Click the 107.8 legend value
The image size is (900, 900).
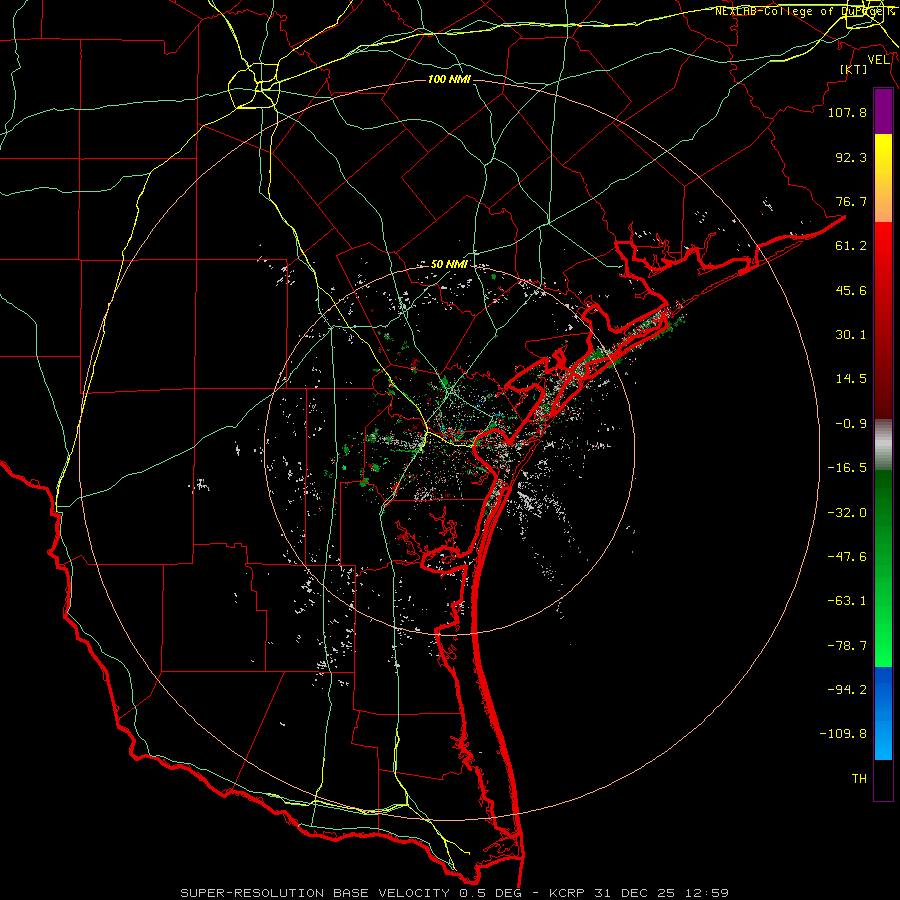coord(847,112)
